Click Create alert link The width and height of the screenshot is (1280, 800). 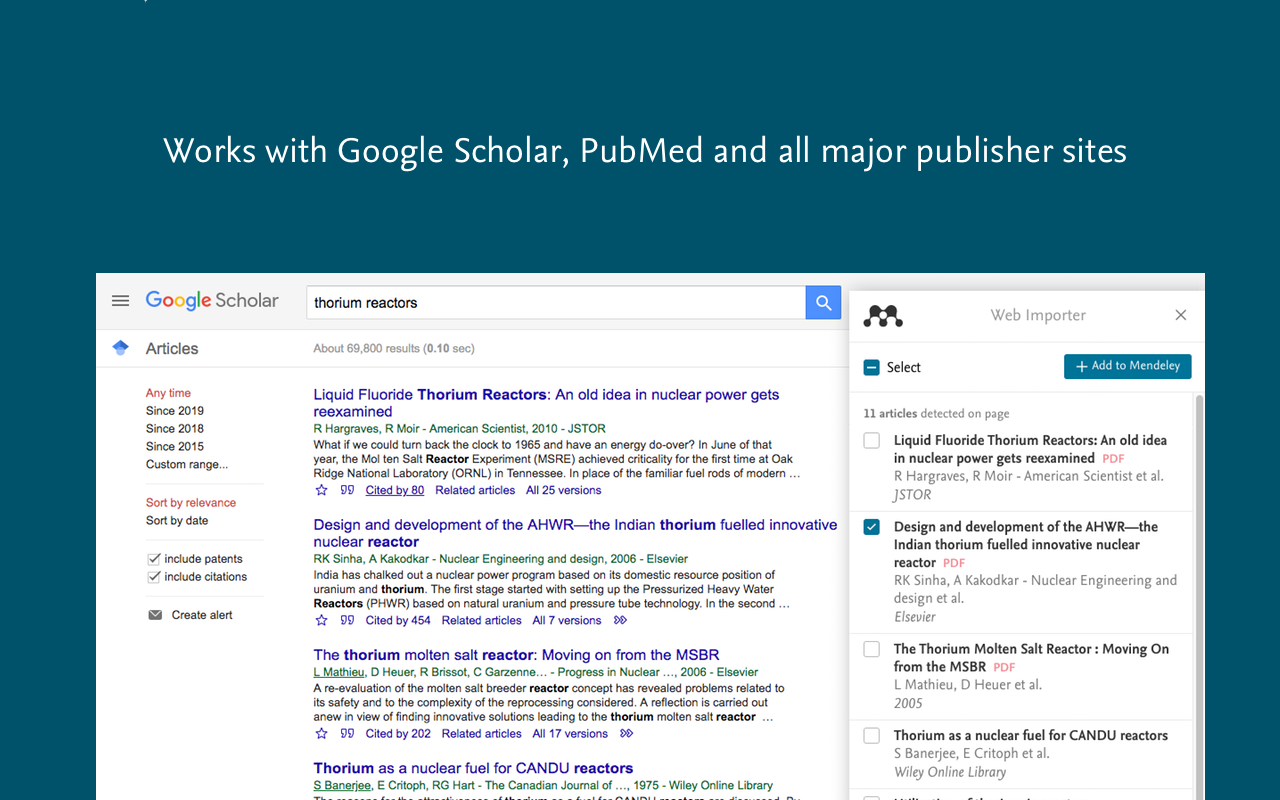pos(202,615)
